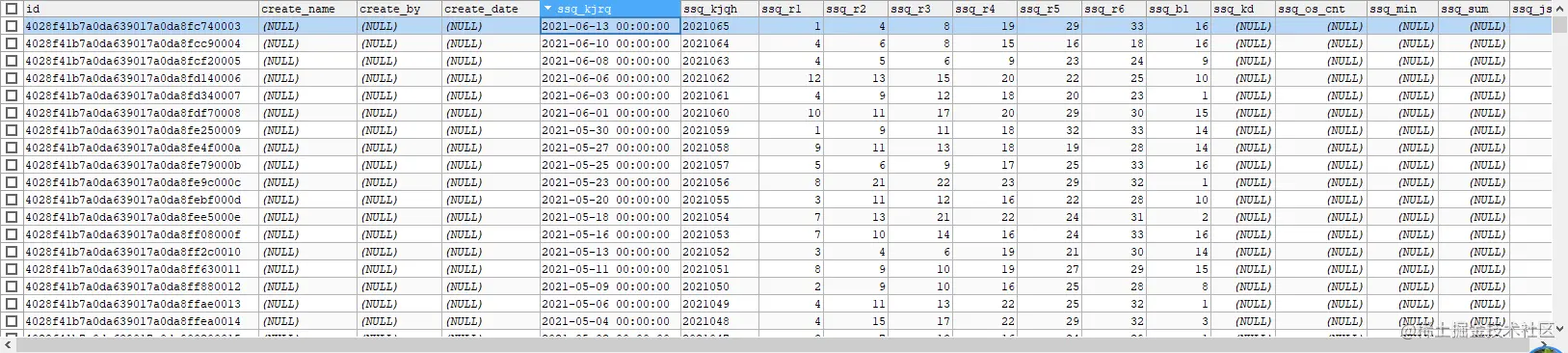Click the sort arrow in ssq_kjrq header
This screenshot has height=353, width=1568.
click(x=548, y=9)
